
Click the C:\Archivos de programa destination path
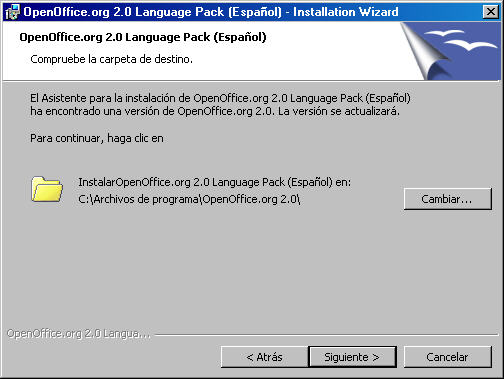pos(189,199)
